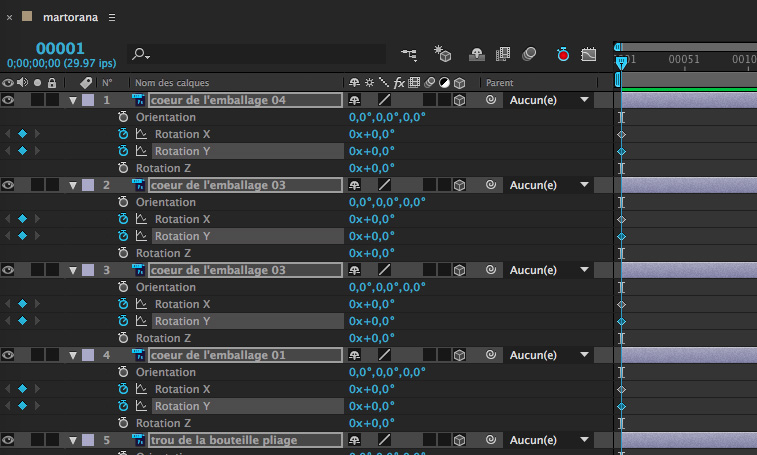Collapse layer 1 properties triangle
This screenshot has width=757, height=455.
click(x=73, y=101)
